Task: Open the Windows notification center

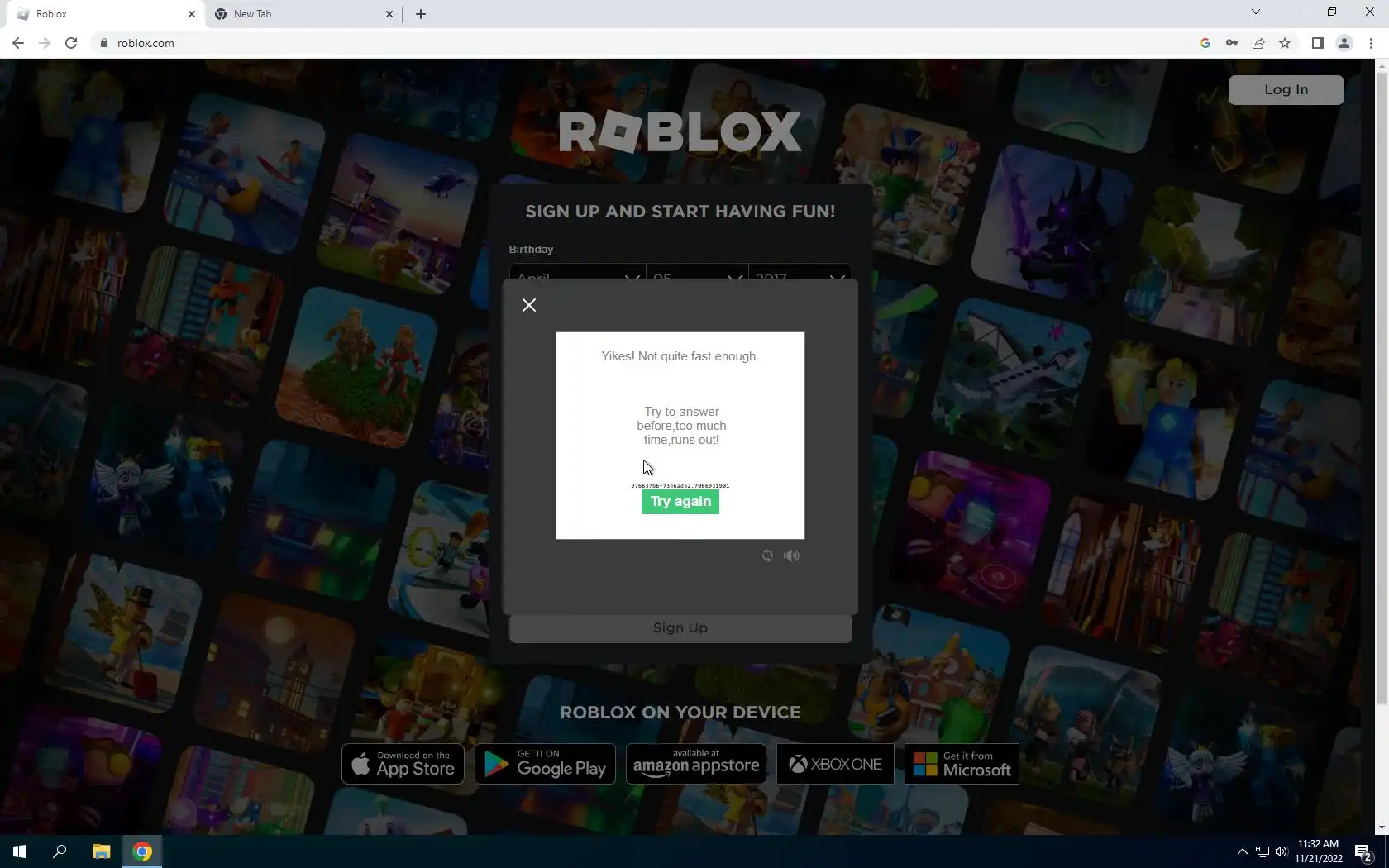Action: click(1364, 851)
